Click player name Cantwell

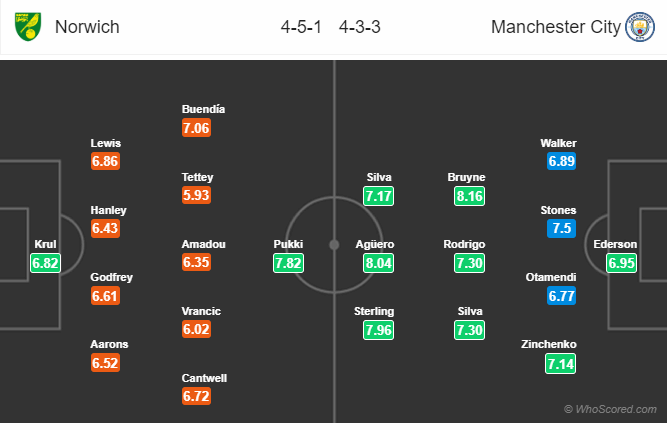pos(204,378)
